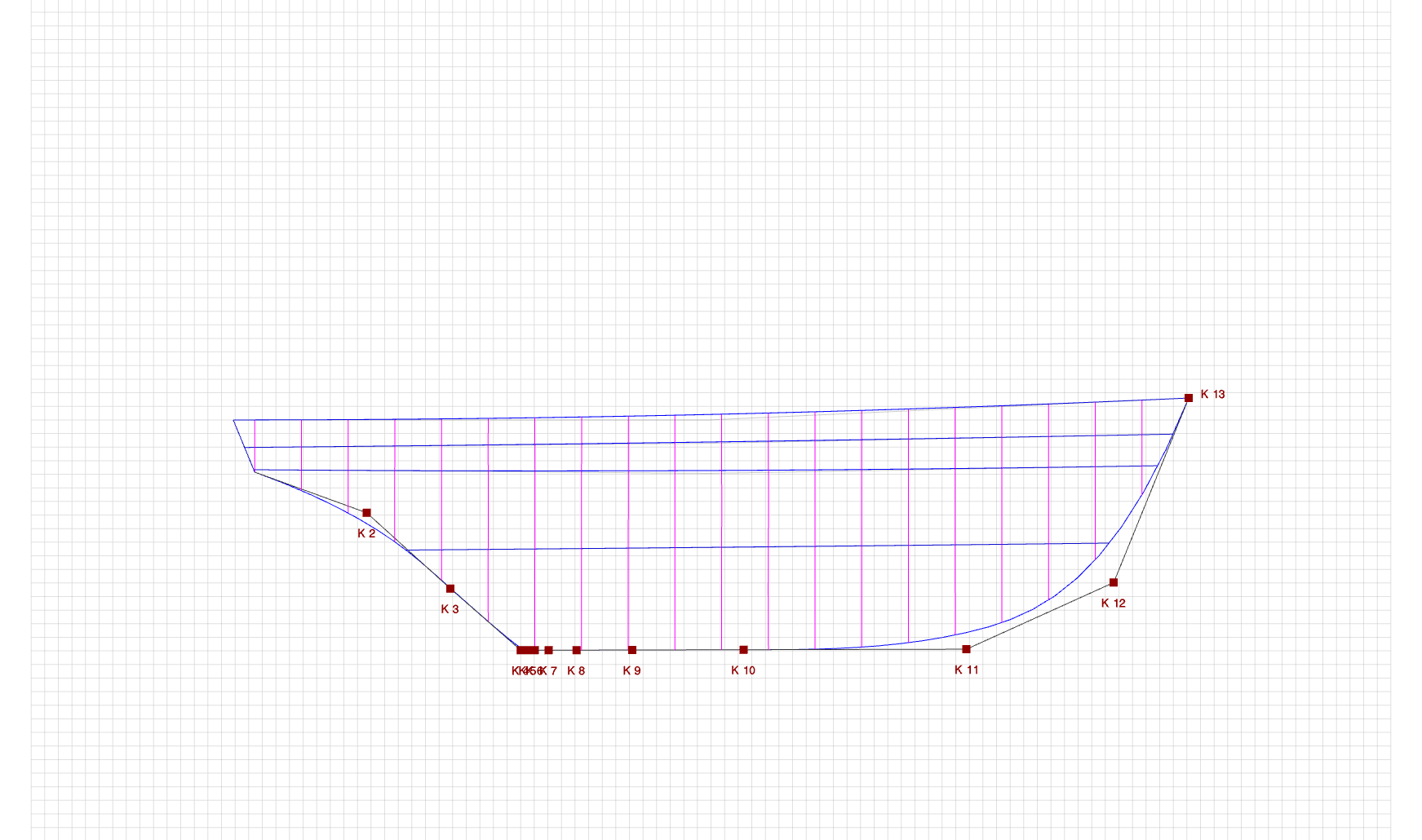Click the top-left corner of the transom

234,420
